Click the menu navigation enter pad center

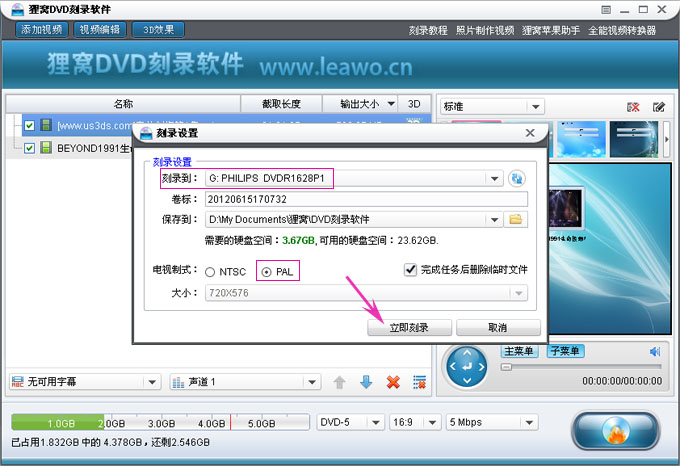coord(467,367)
